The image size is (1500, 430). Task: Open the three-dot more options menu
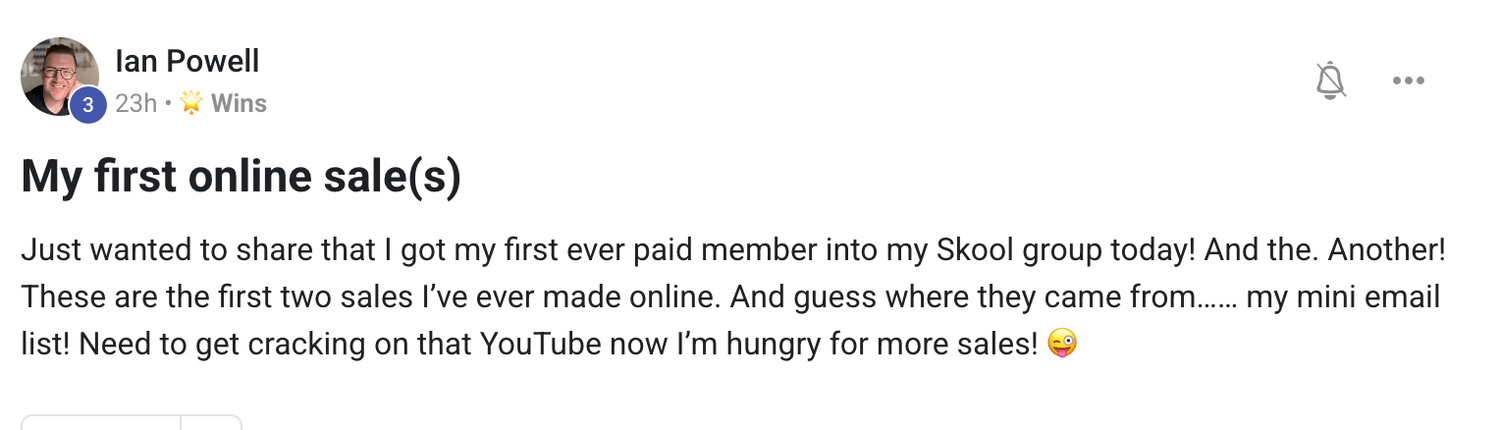pyautogui.click(x=1408, y=80)
